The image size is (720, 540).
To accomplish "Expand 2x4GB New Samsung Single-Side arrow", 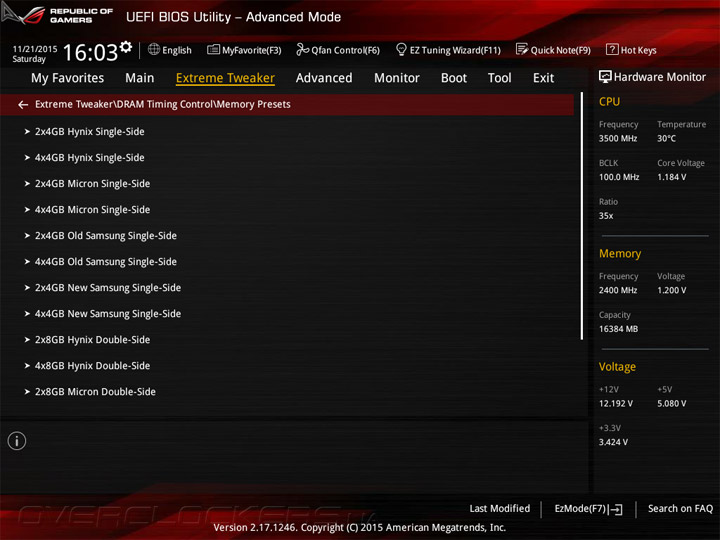I will click(27, 288).
